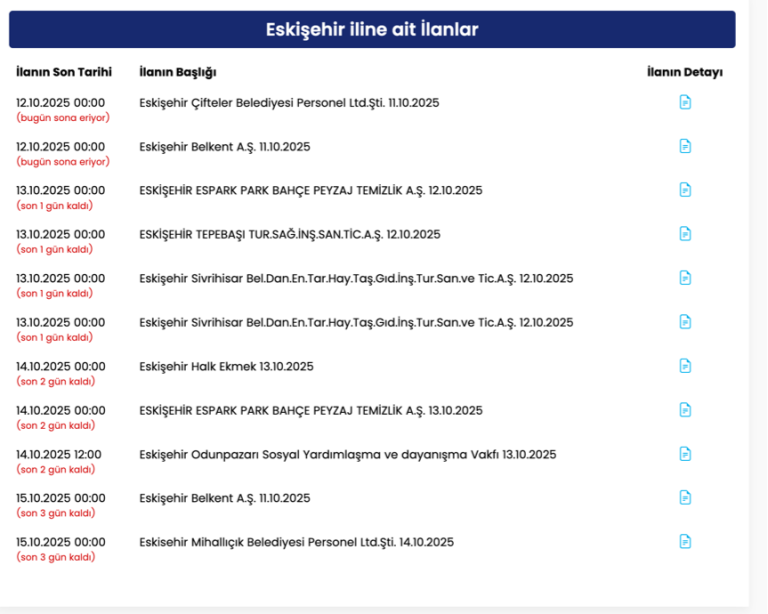This screenshot has width=768, height=614.
Task: Click Eskişehir Halk Ekmek 13.10.2025 title
Action: tap(226, 367)
